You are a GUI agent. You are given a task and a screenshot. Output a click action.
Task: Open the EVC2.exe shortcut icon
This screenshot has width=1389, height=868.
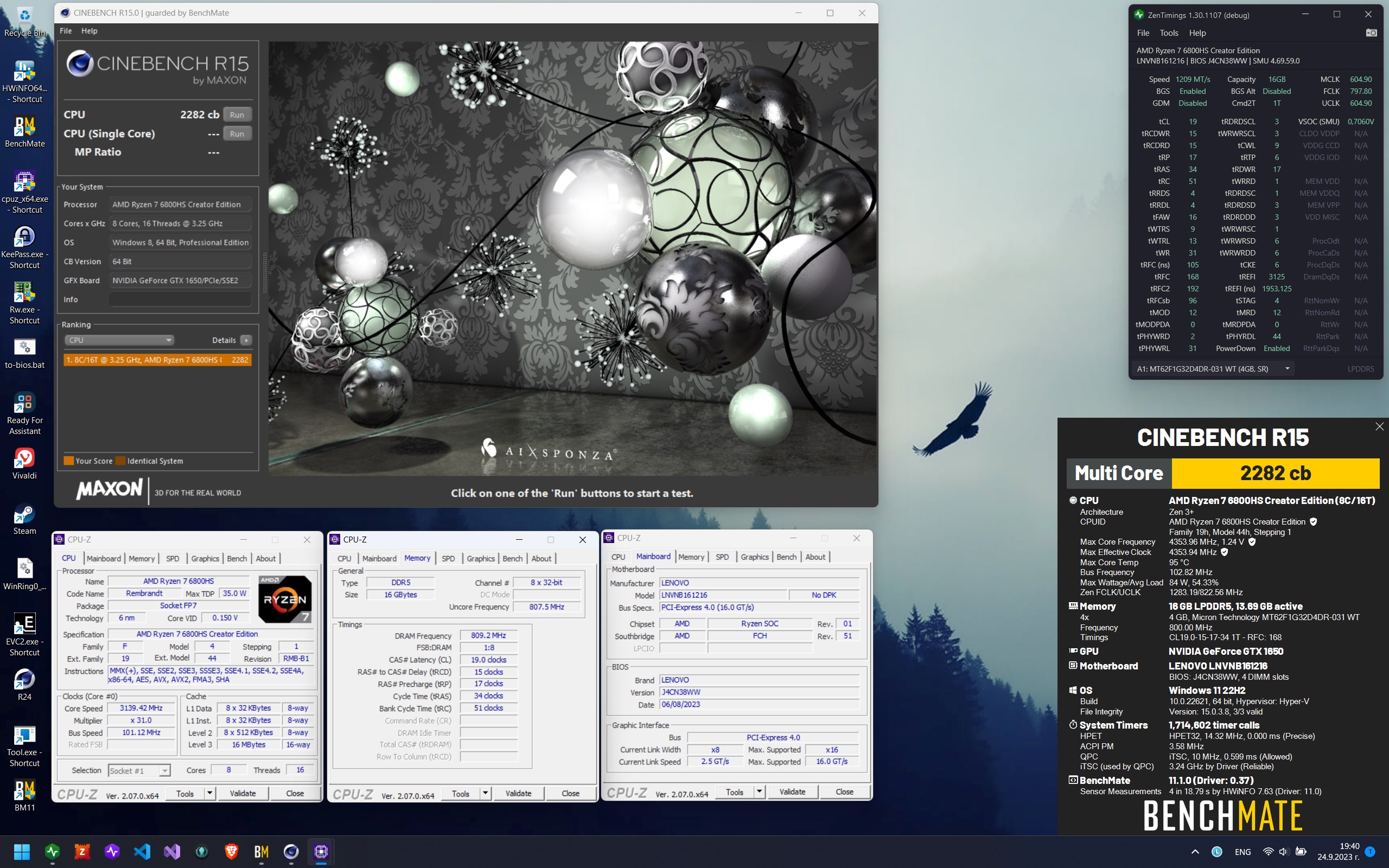(24, 635)
